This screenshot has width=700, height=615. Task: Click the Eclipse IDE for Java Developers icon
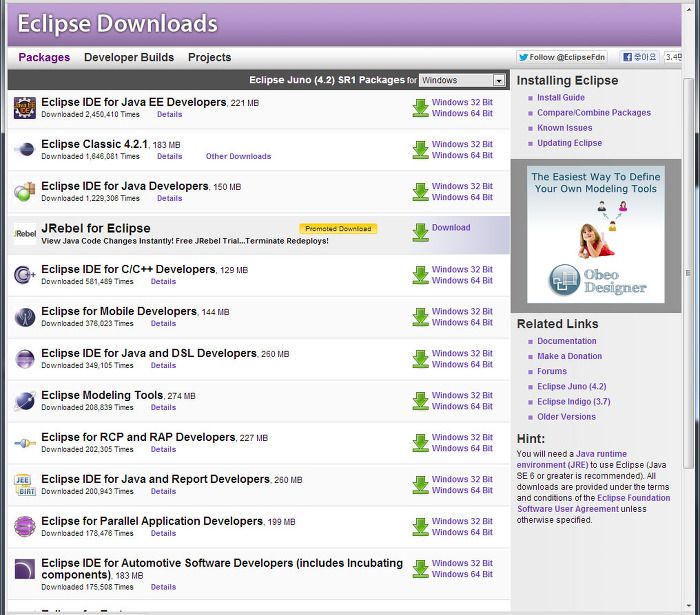pyautogui.click(x=25, y=191)
